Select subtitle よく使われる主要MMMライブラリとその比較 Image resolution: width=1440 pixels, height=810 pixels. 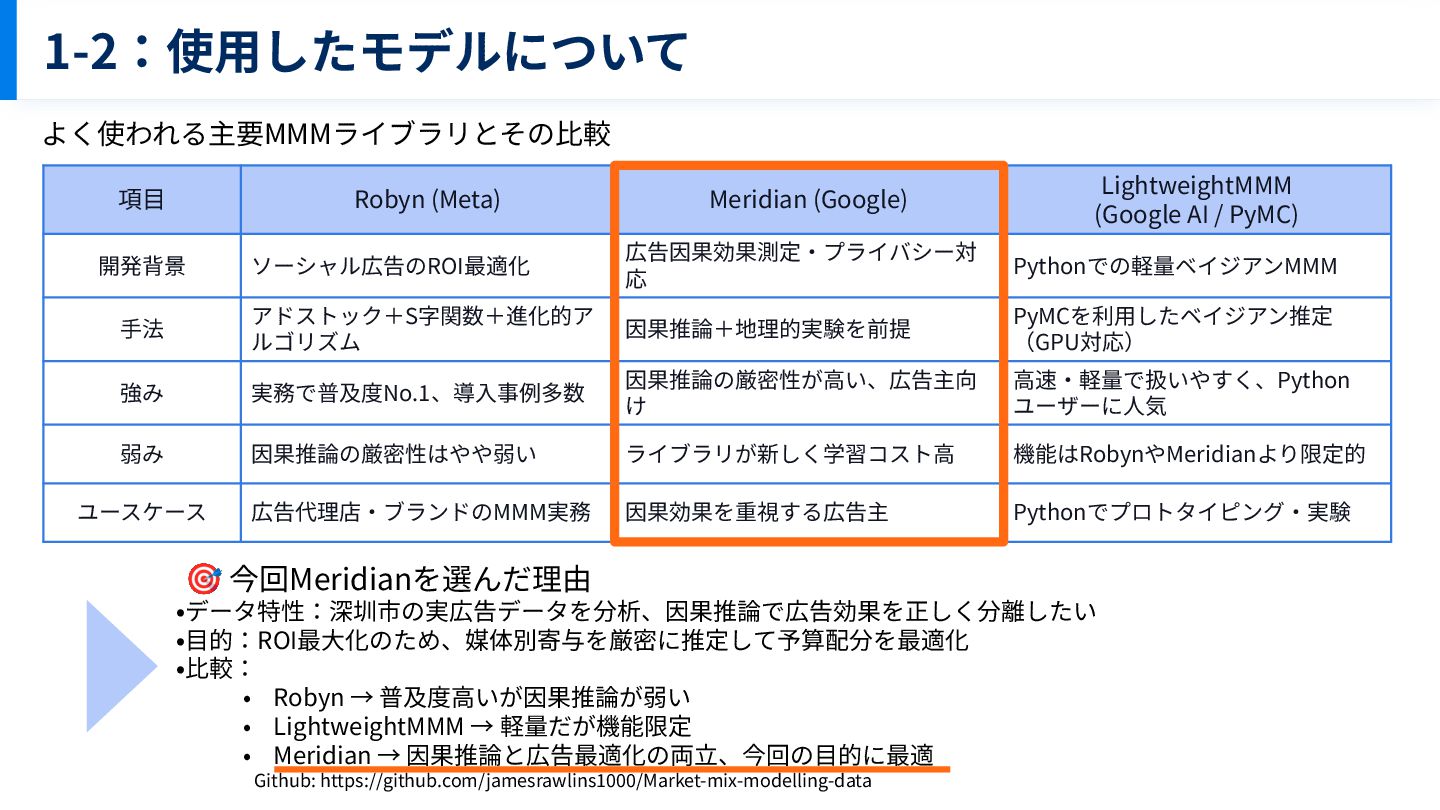point(326,133)
